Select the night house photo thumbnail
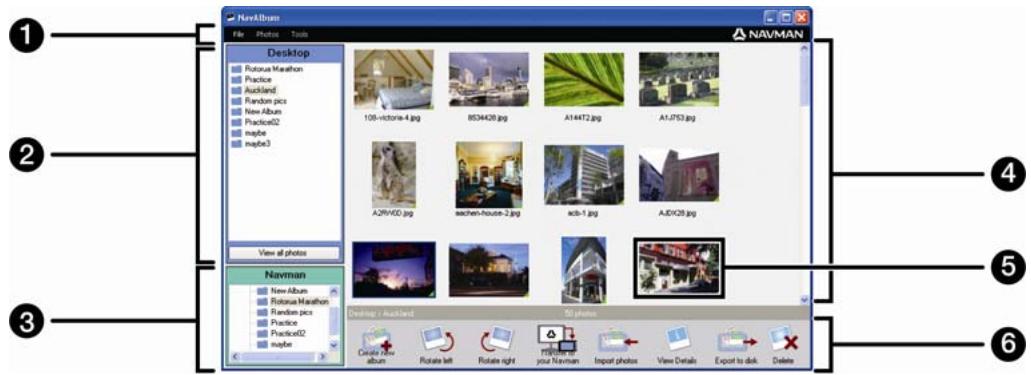 click(489, 269)
